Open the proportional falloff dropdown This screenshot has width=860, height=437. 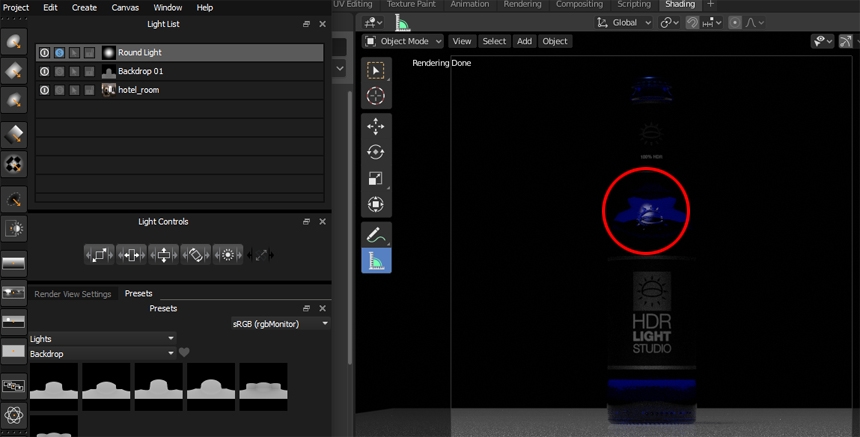(754, 22)
